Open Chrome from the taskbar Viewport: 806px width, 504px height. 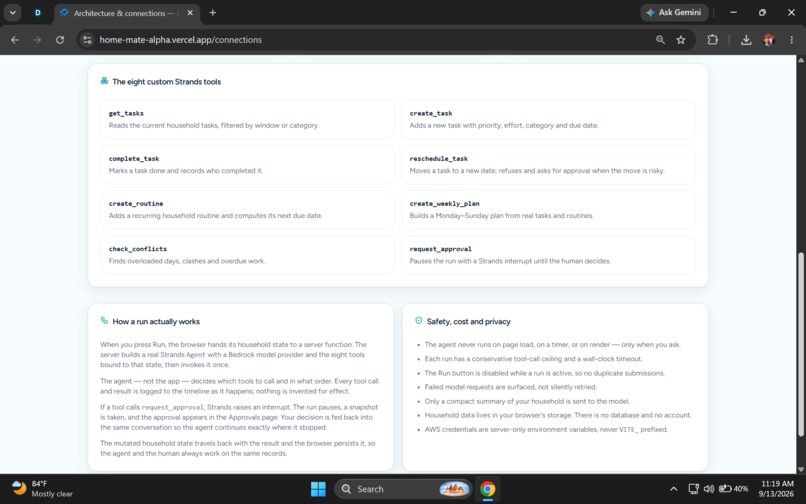(487, 489)
